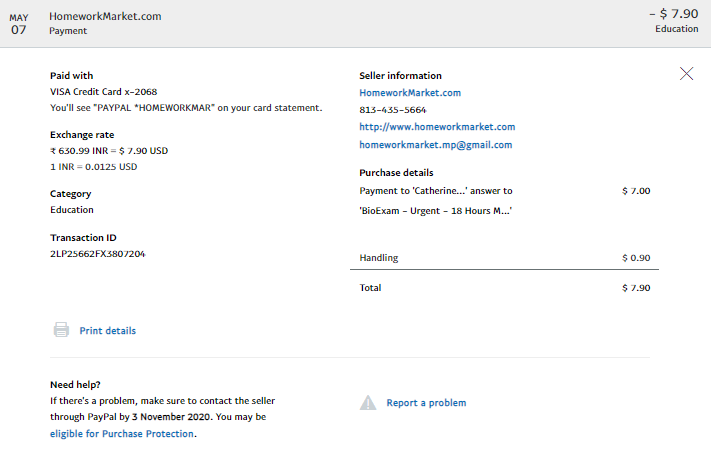Click the Exchange rate heading
The width and height of the screenshot is (711, 462).
(x=82, y=135)
